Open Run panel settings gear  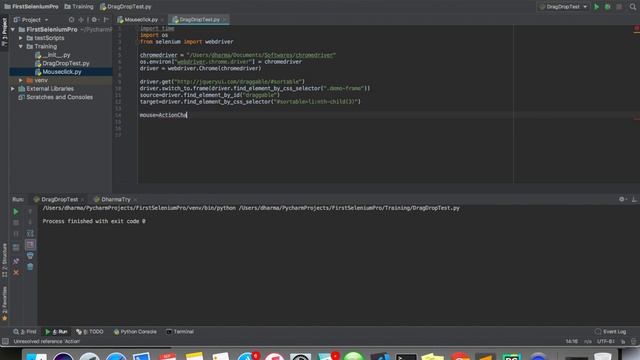coord(622,200)
